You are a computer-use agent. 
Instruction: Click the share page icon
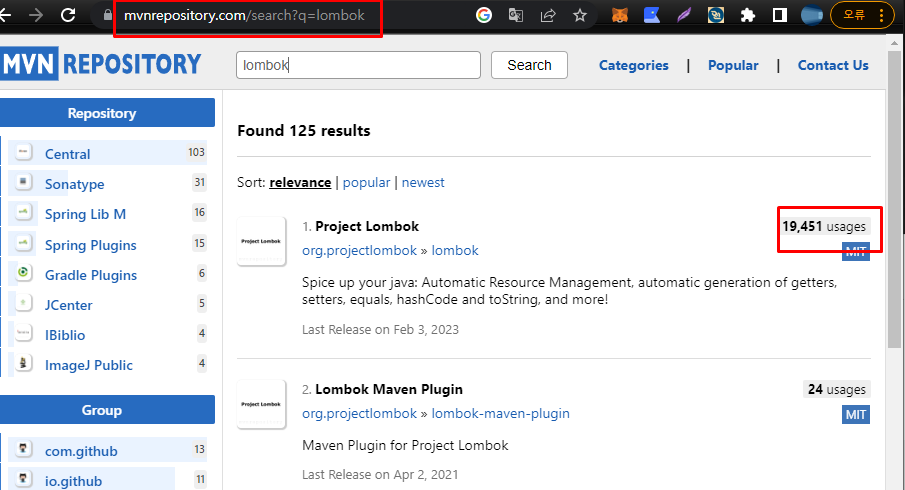pyautogui.click(x=548, y=15)
